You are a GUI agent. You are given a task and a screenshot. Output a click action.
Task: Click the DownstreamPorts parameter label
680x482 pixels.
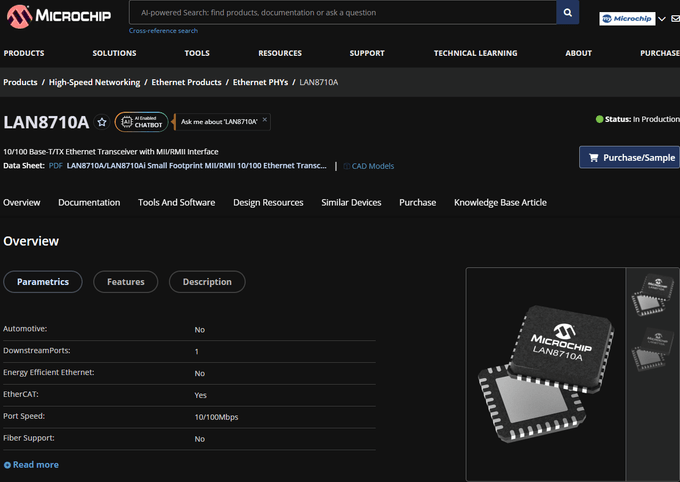(36, 351)
